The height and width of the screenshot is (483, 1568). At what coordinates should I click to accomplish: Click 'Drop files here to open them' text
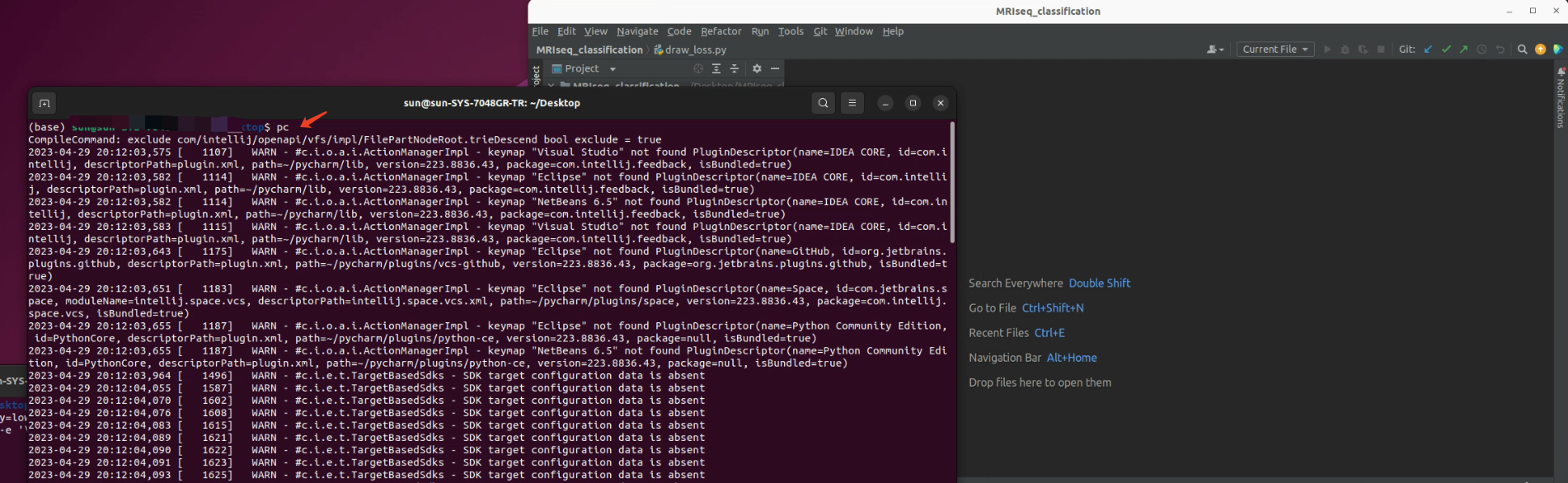click(1040, 382)
